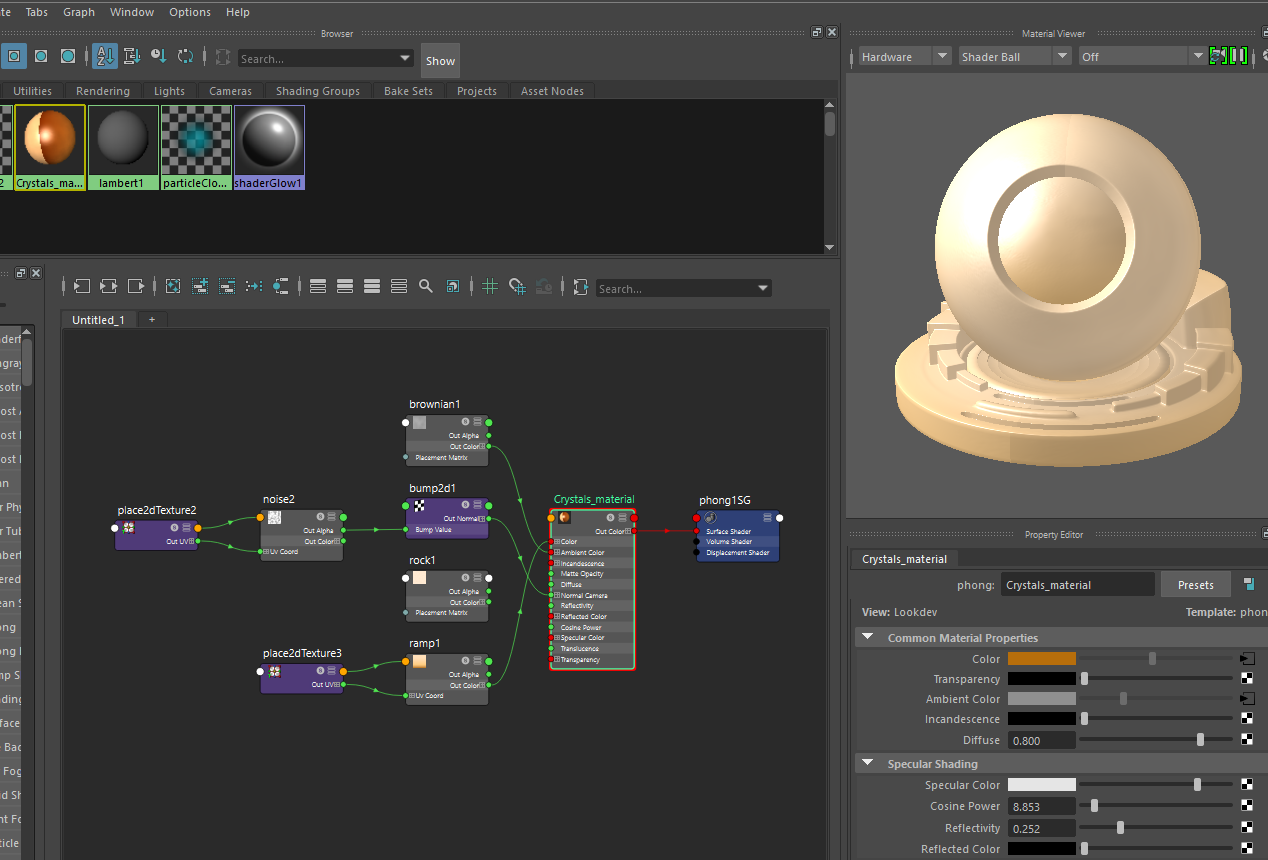The width and height of the screenshot is (1268, 860).
Task: Switch to the Shading Groups tab
Action: coord(318,91)
